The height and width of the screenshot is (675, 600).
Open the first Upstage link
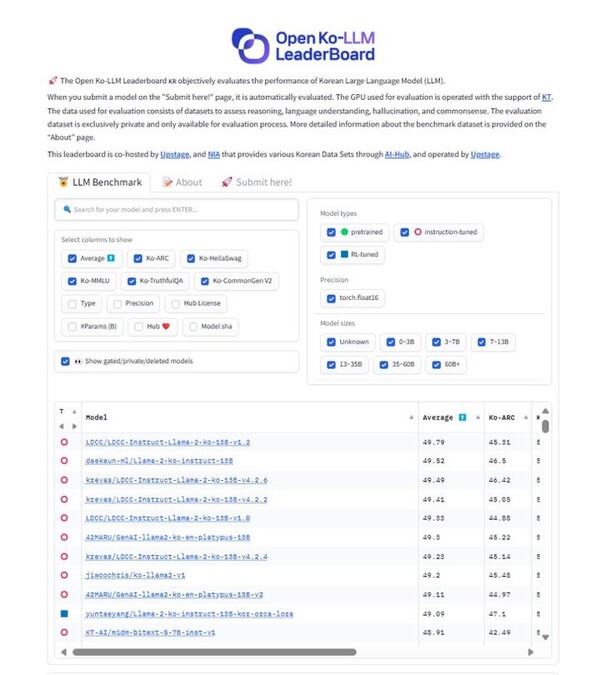click(x=175, y=154)
